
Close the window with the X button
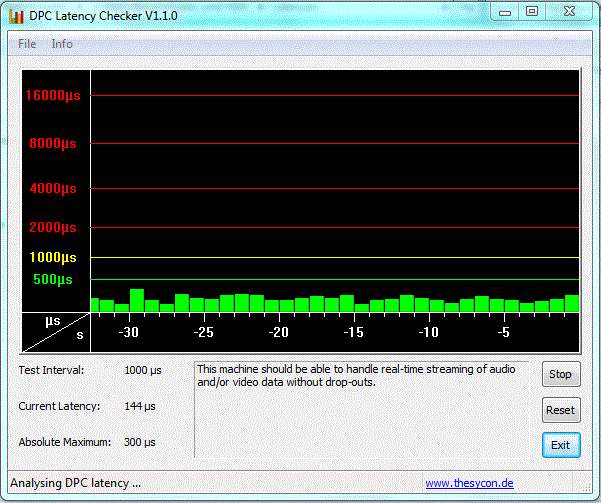pos(569,12)
